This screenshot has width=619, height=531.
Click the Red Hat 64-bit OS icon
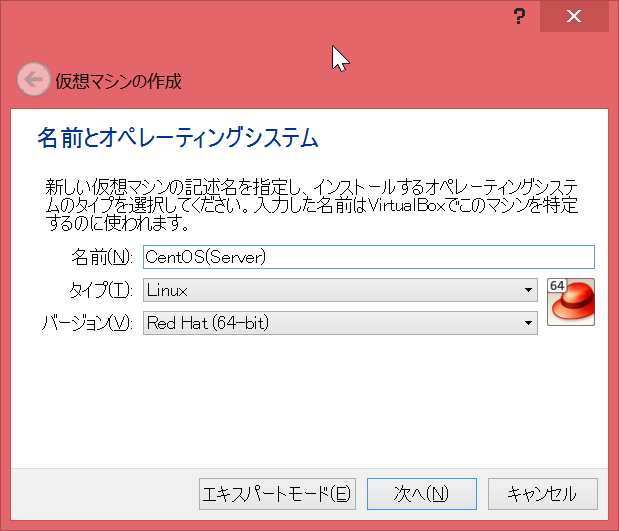(x=571, y=302)
